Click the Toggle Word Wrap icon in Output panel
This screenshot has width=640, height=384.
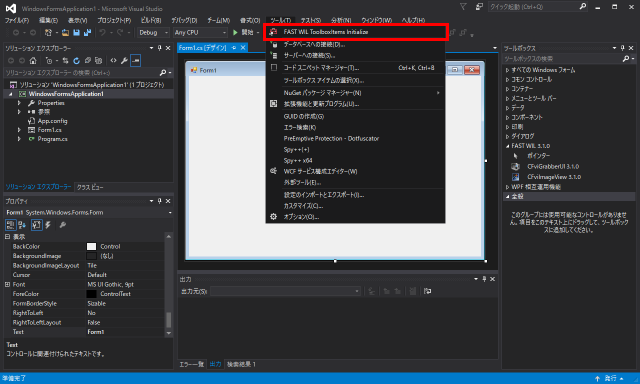pyautogui.click(x=427, y=291)
